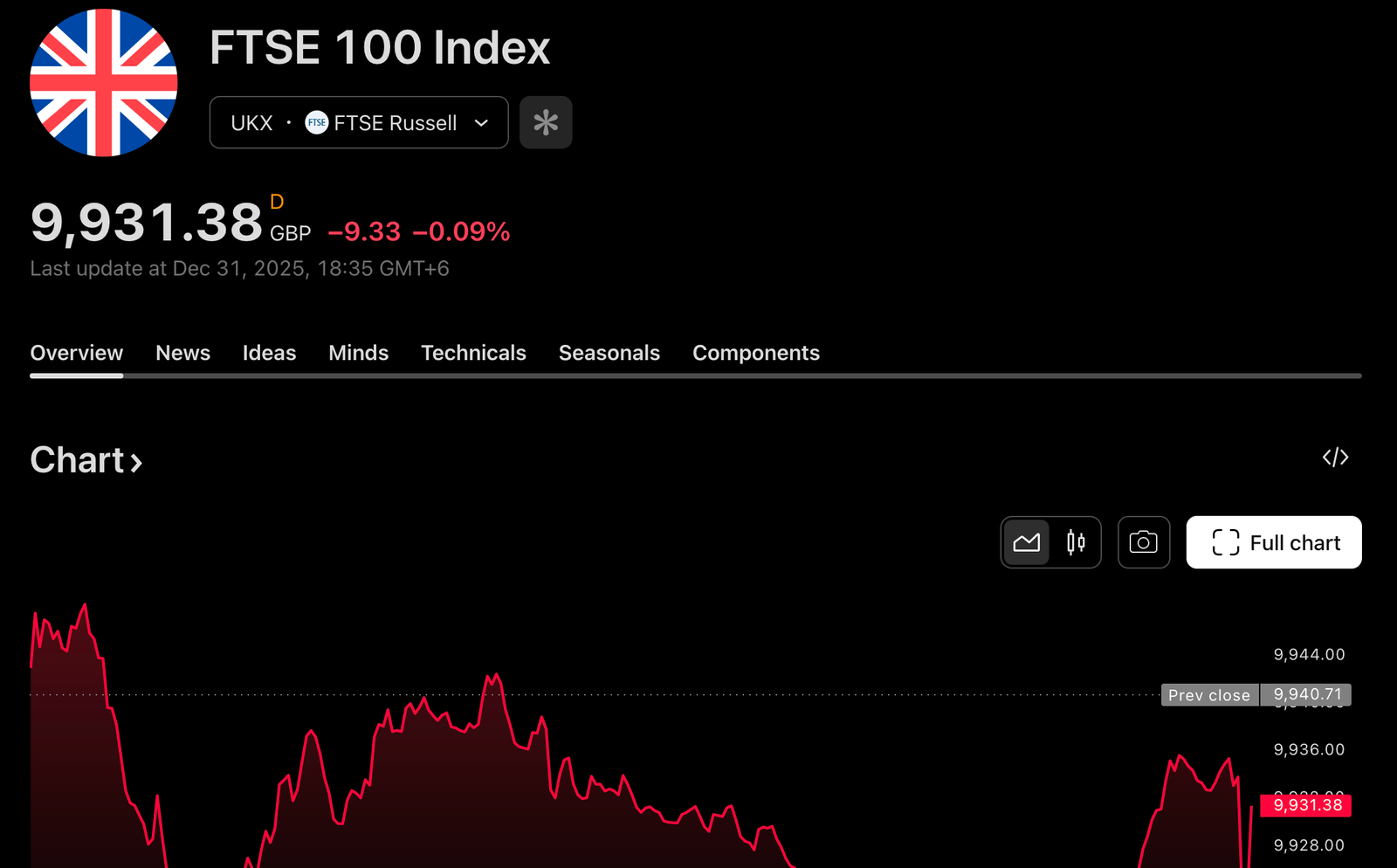Toggle chart style from line to candles
Image resolution: width=1397 pixels, height=868 pixels.
1075,542
